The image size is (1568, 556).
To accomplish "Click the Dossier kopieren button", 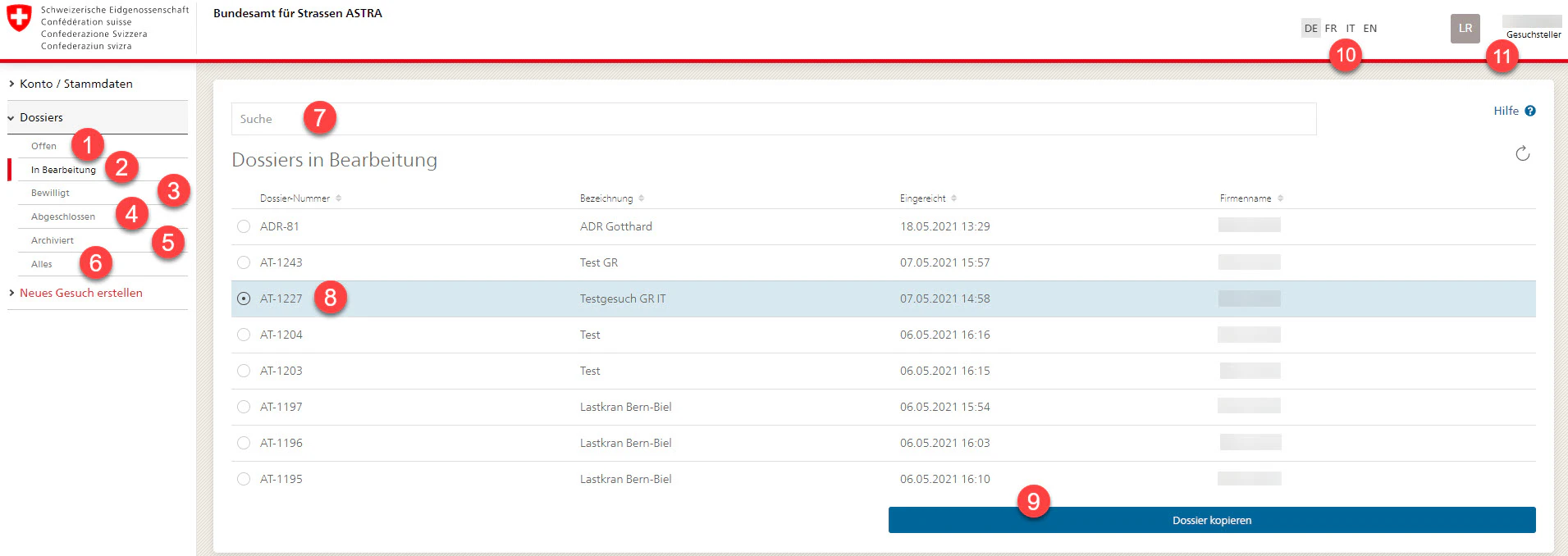I will 1212,520.
